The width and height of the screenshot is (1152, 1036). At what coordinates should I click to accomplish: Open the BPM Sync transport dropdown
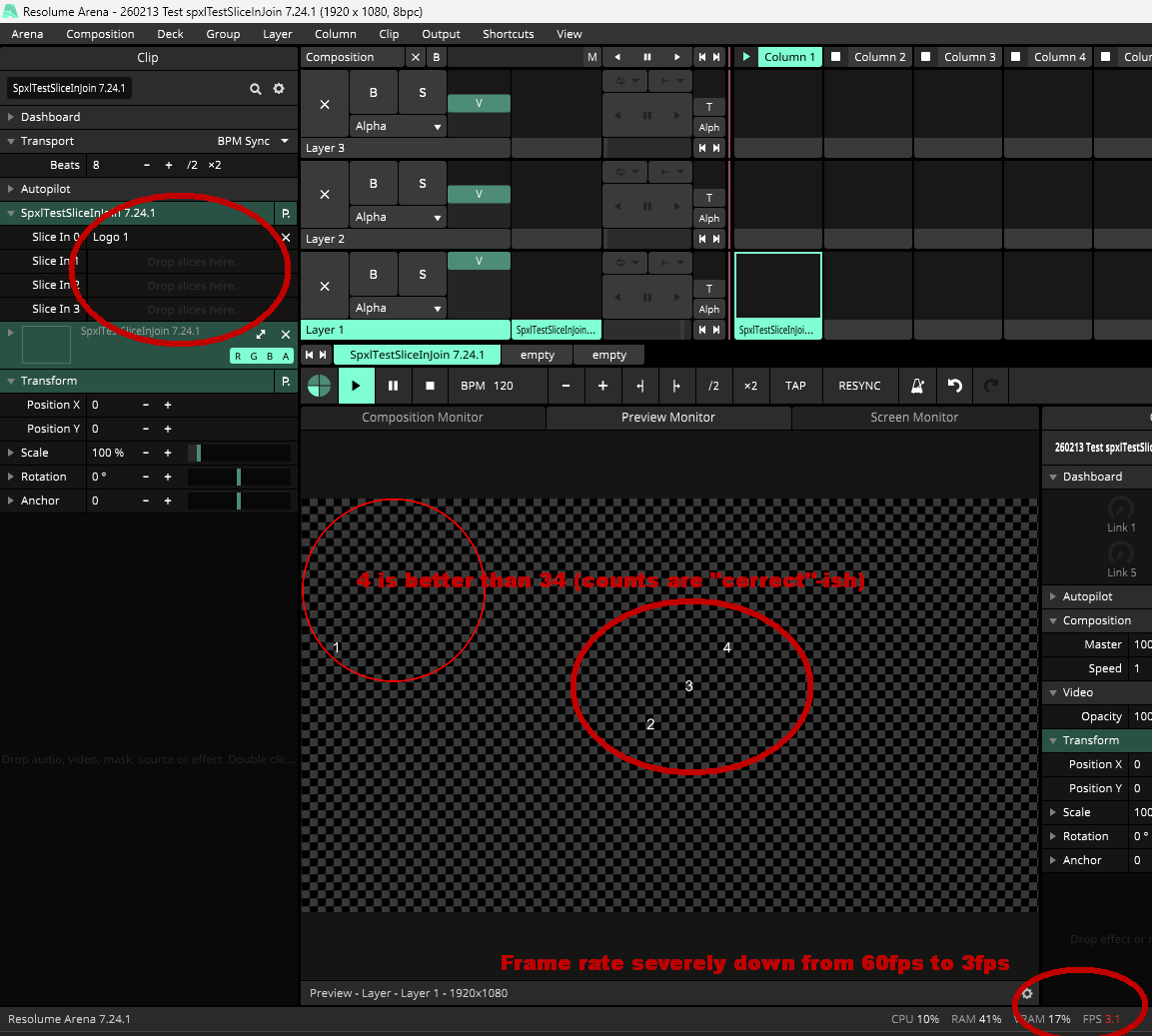[254, 141]
